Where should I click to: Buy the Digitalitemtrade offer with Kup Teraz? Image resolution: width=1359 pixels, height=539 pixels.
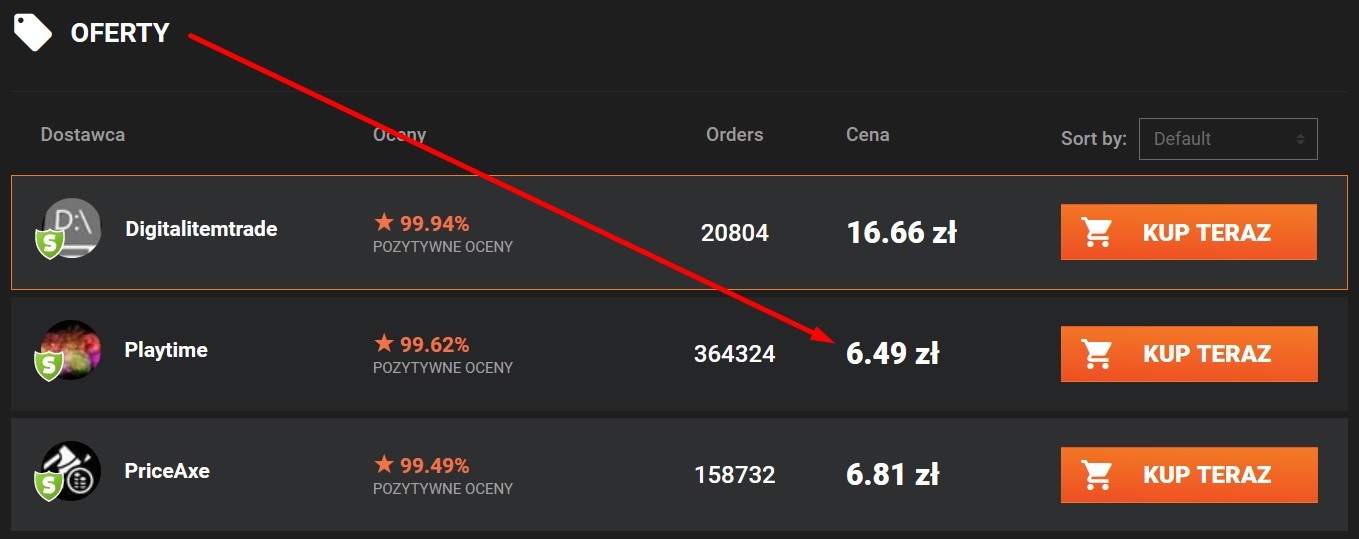1189,232
